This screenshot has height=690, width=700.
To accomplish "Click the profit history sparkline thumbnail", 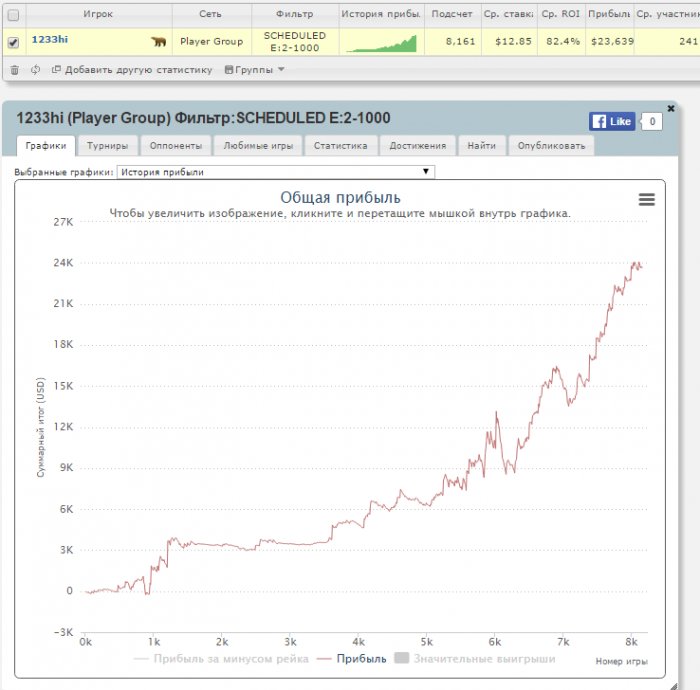I will 382,43.
